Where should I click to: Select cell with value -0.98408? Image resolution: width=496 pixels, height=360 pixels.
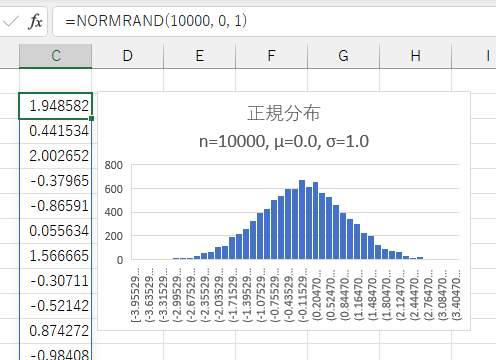pyautogui.click(x=56, y=353)
